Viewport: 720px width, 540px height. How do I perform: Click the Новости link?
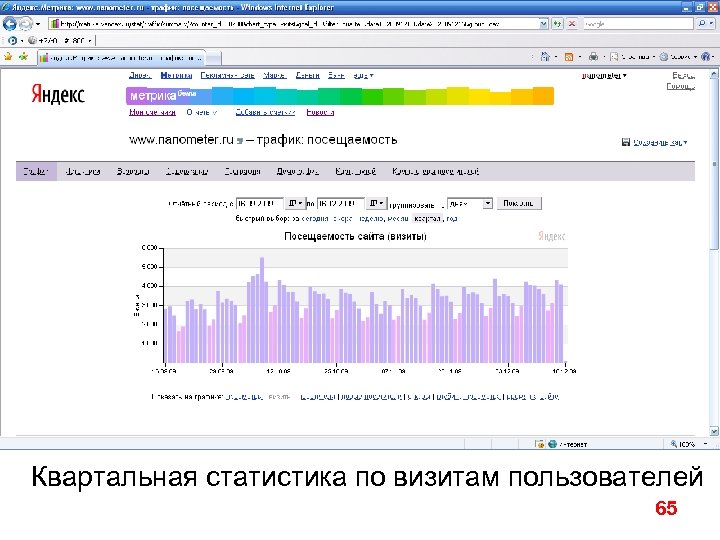pyautogui.click(x=320, y=112)
